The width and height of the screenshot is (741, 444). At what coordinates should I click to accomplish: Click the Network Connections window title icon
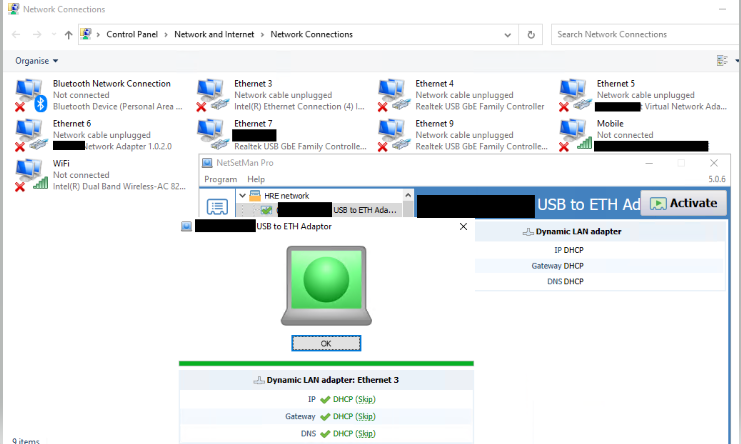pyautogui.click(x=14, y=9)
